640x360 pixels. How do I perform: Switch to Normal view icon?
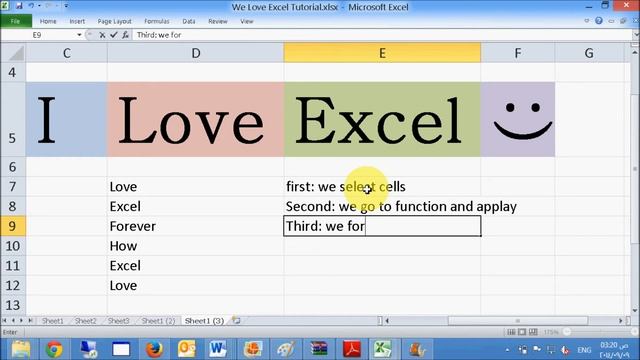[511, 332]
